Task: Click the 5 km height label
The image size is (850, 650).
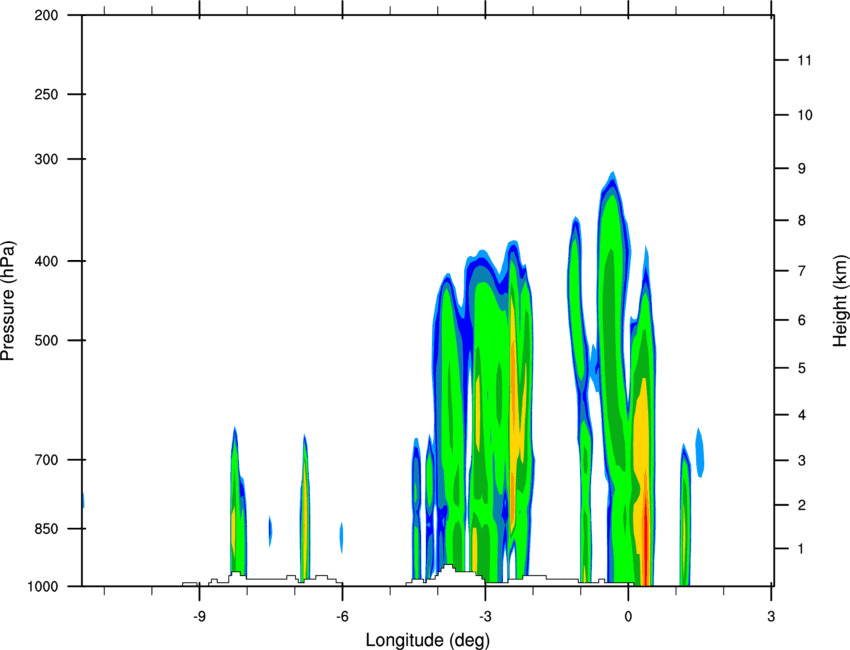Action: pos(801,368)
